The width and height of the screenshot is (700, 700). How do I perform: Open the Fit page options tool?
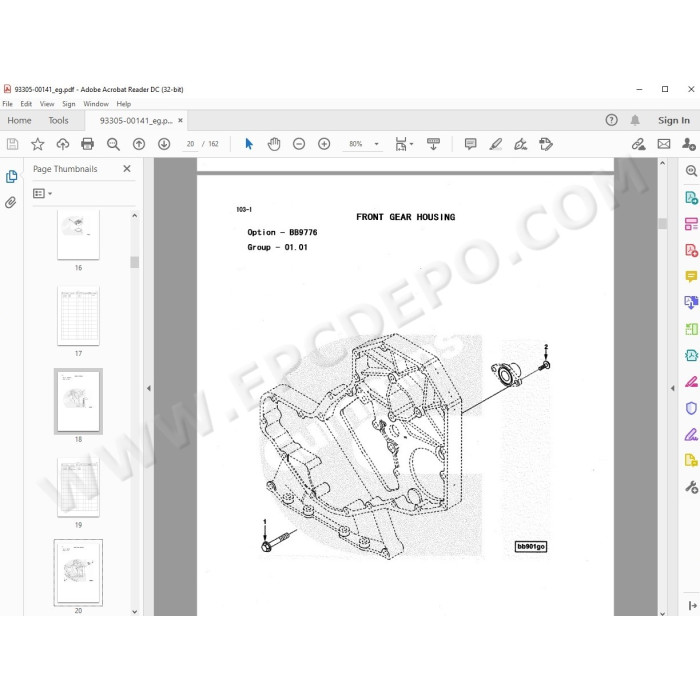(404, 144)
